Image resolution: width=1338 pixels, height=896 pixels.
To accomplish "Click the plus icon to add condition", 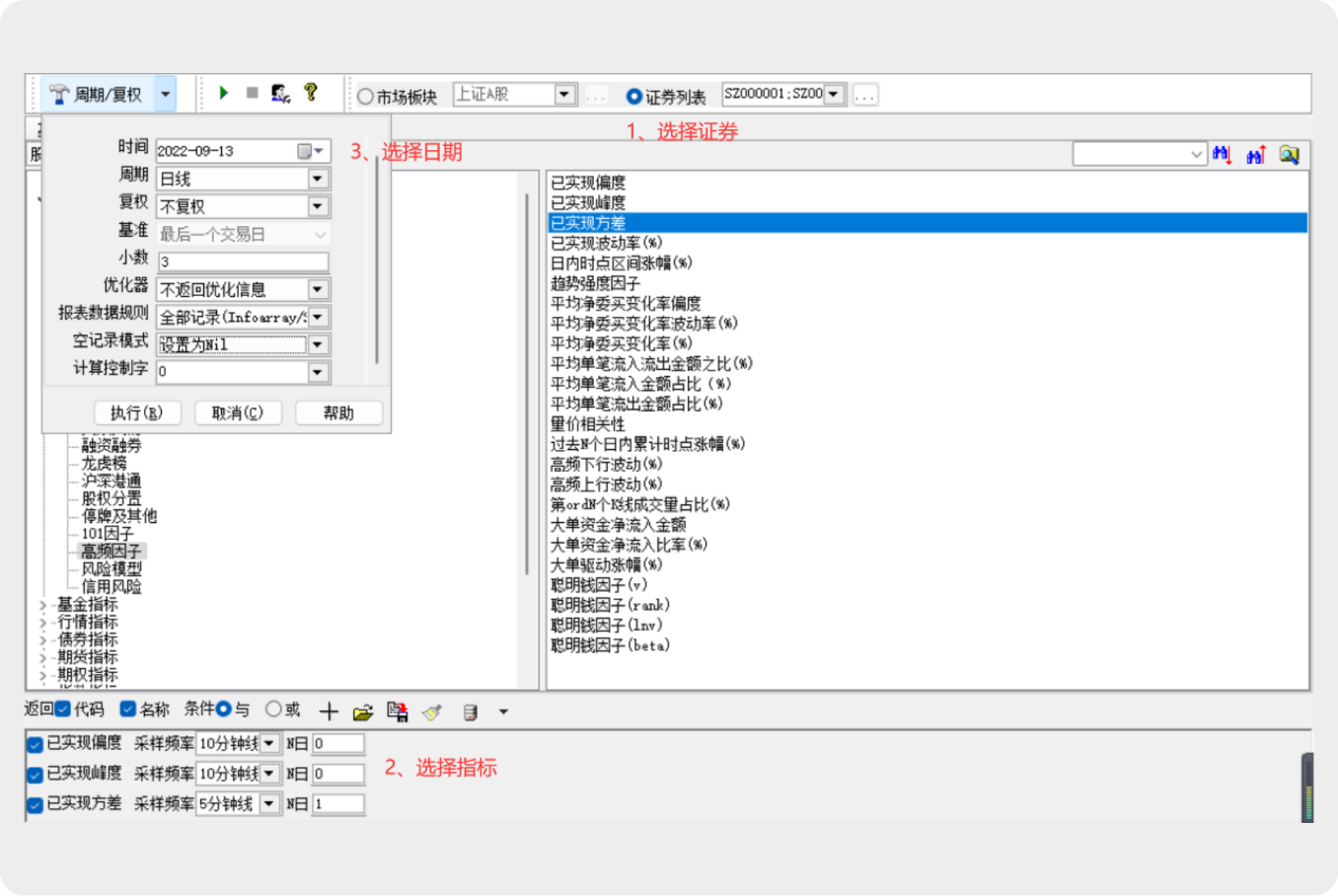I will [329, 711].
